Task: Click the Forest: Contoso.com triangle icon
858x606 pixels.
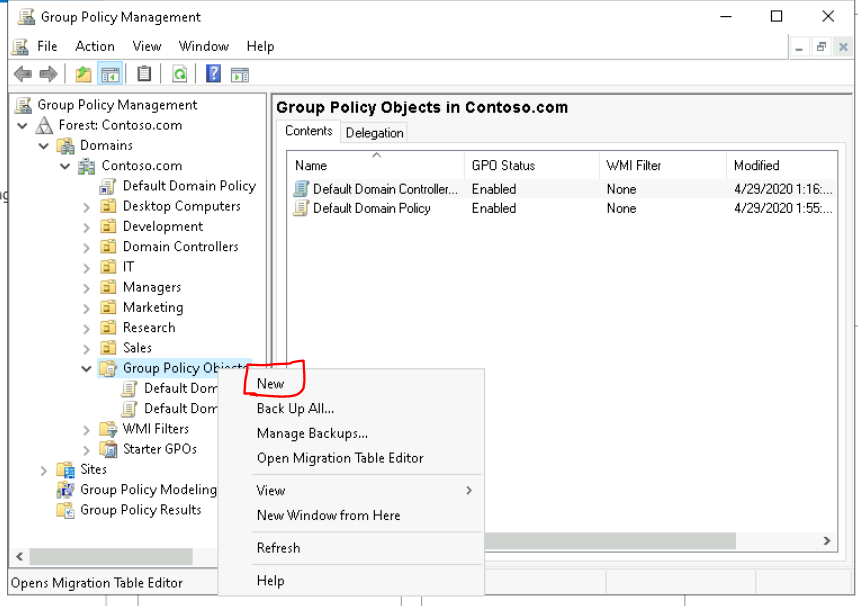Action: 44,125
